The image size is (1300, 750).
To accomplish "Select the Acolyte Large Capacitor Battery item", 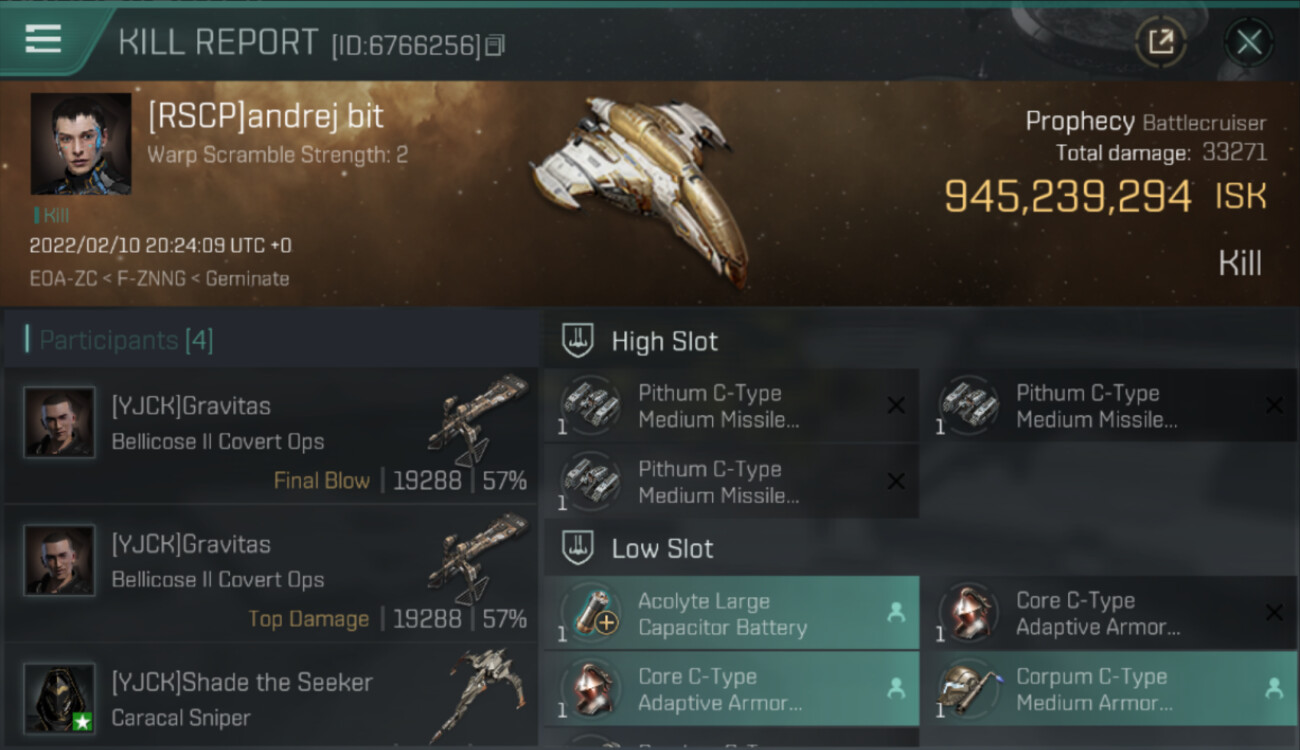I will coord(731,613).
